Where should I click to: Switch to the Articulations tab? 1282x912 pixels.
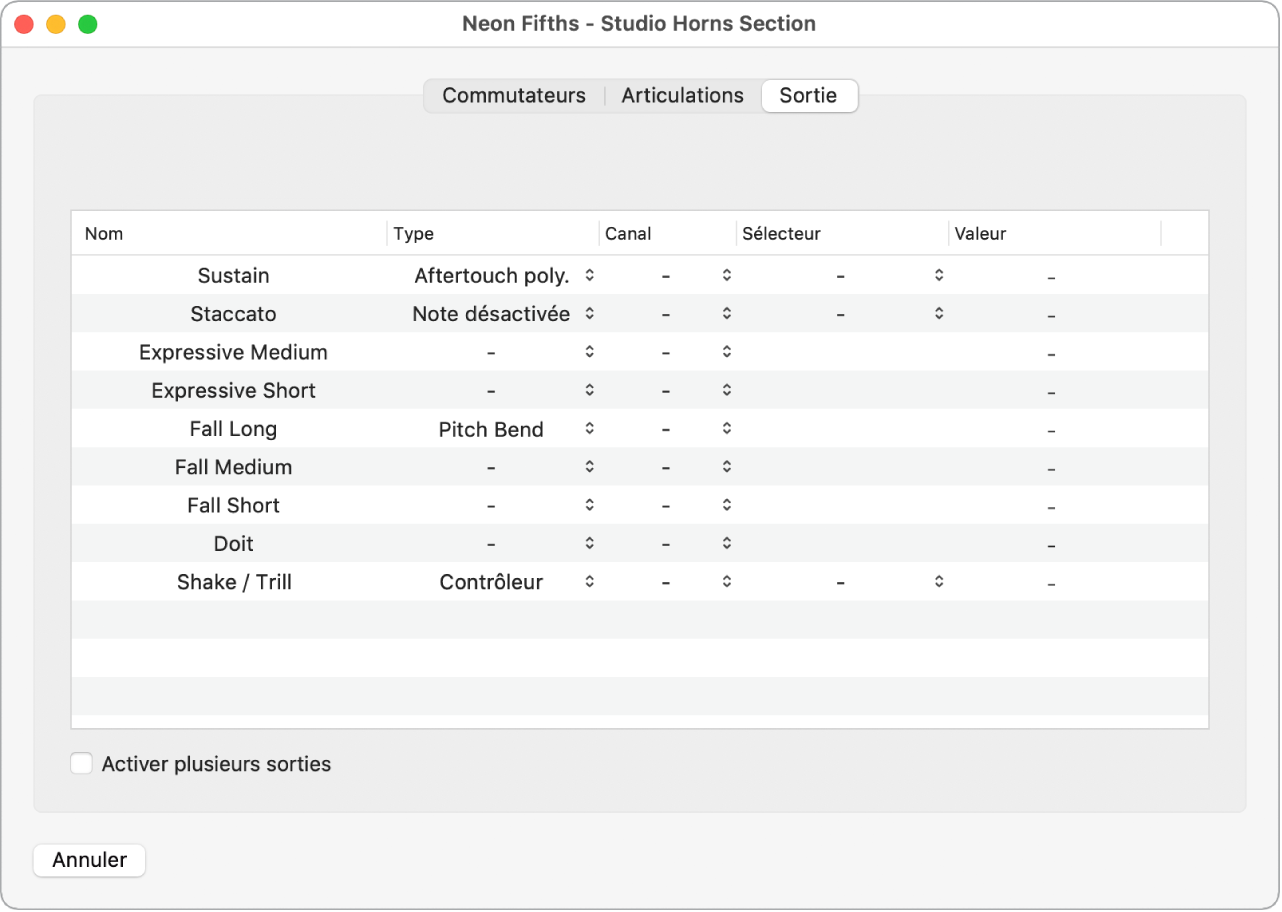coord(683,96)
